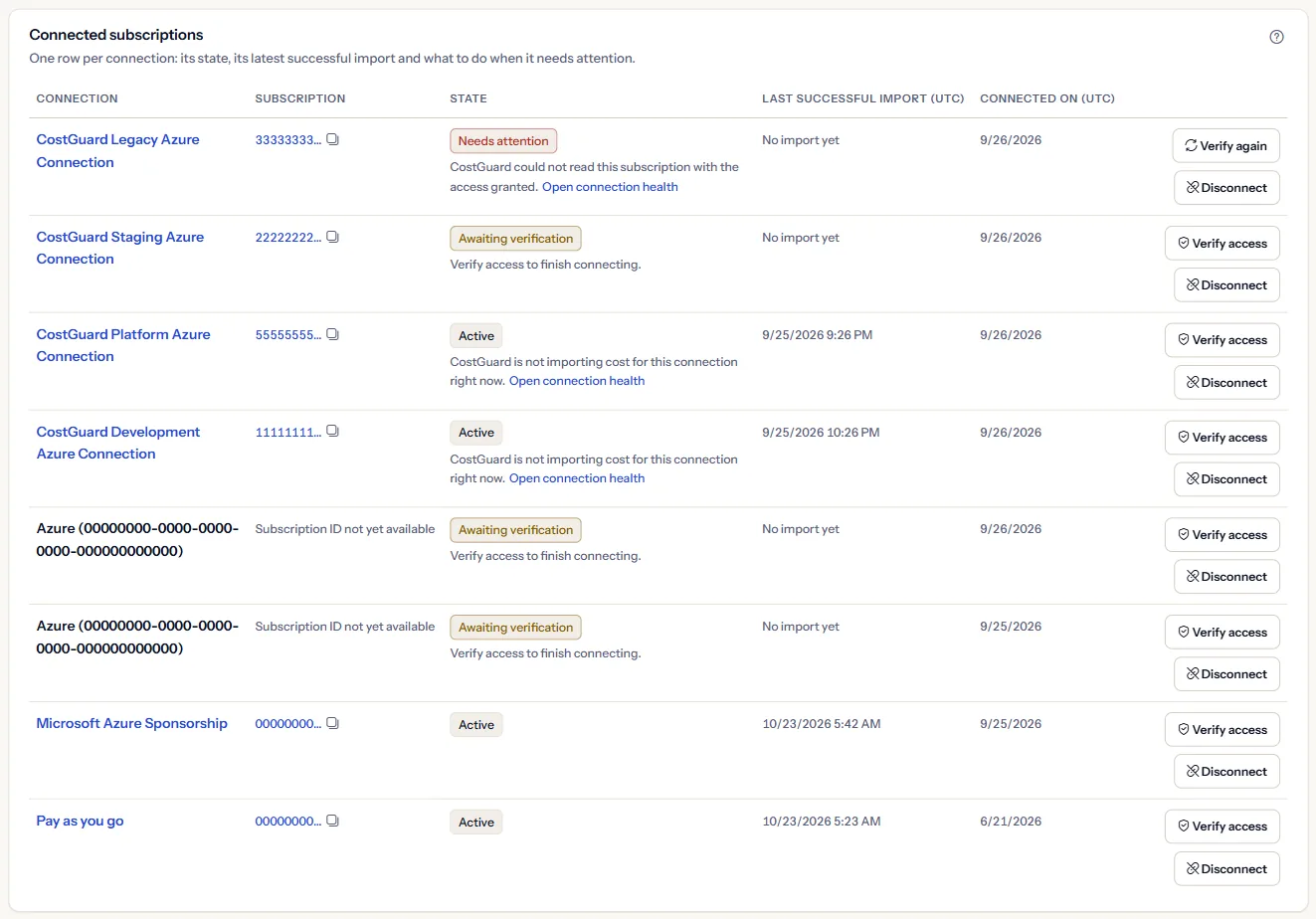Select the import time 10/23/2026 5:42 AM
The image size is (1316, 919).
coord(822,724)
